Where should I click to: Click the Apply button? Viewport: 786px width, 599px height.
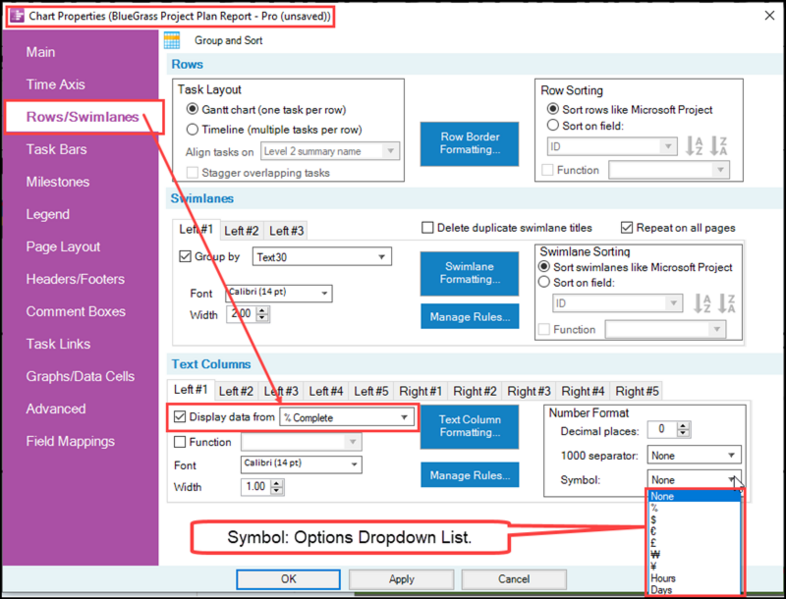pyautogui.click(x=402, y=579)
